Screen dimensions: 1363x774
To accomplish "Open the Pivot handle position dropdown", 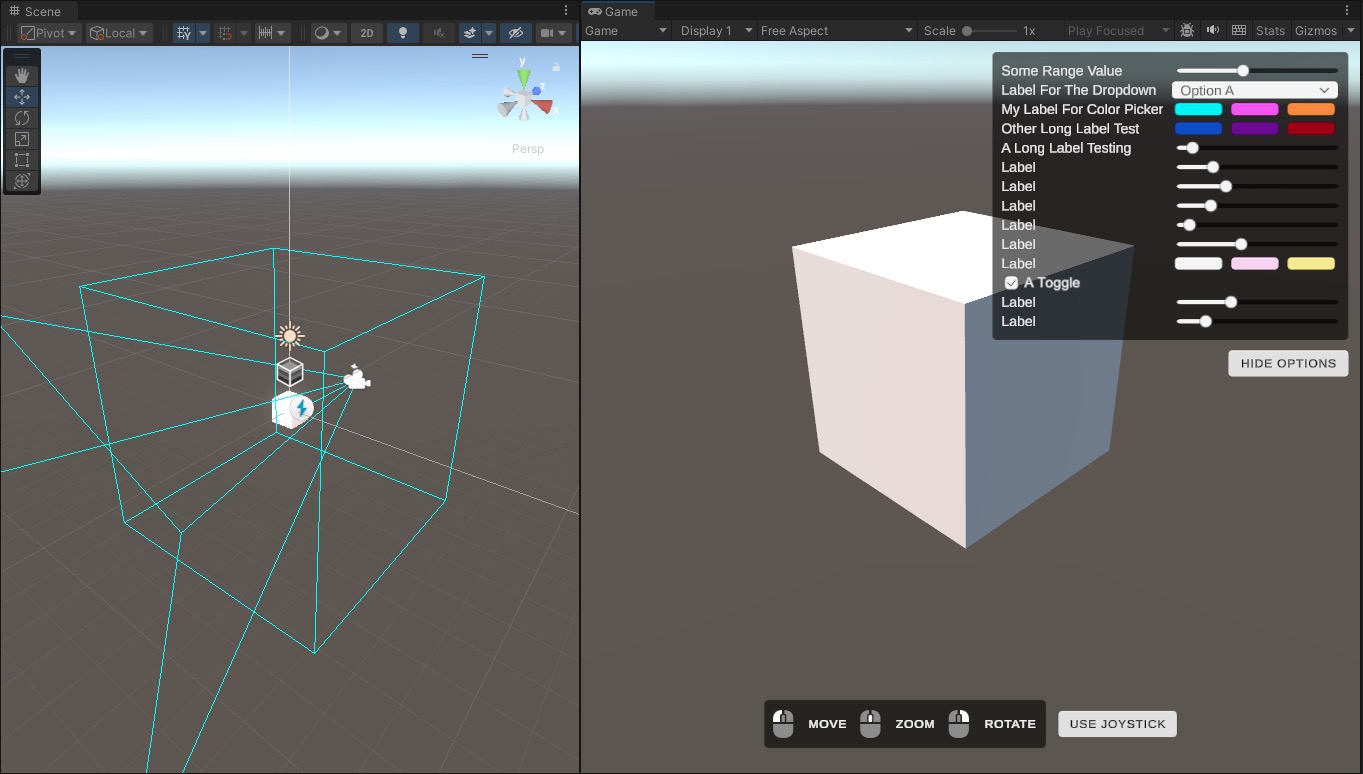I will (x=50, y=33).
